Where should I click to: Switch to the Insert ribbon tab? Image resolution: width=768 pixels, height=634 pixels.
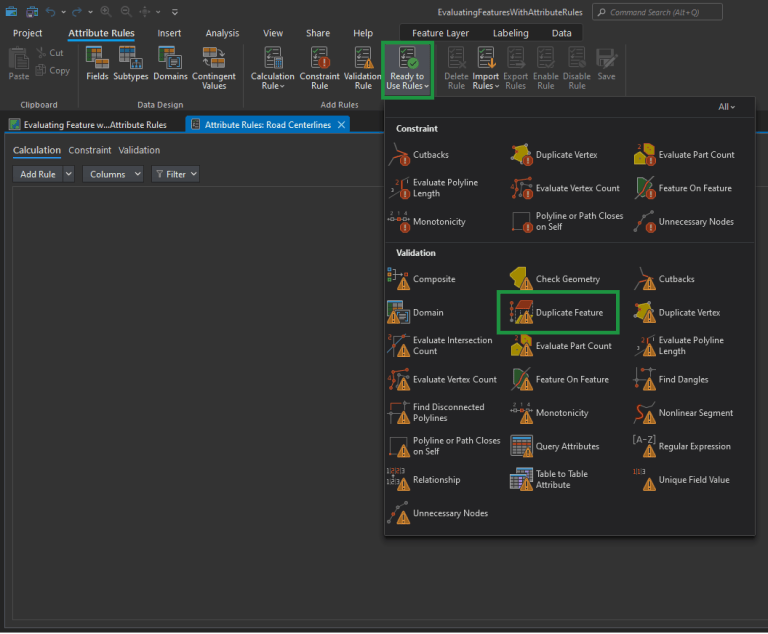[169, 33]
